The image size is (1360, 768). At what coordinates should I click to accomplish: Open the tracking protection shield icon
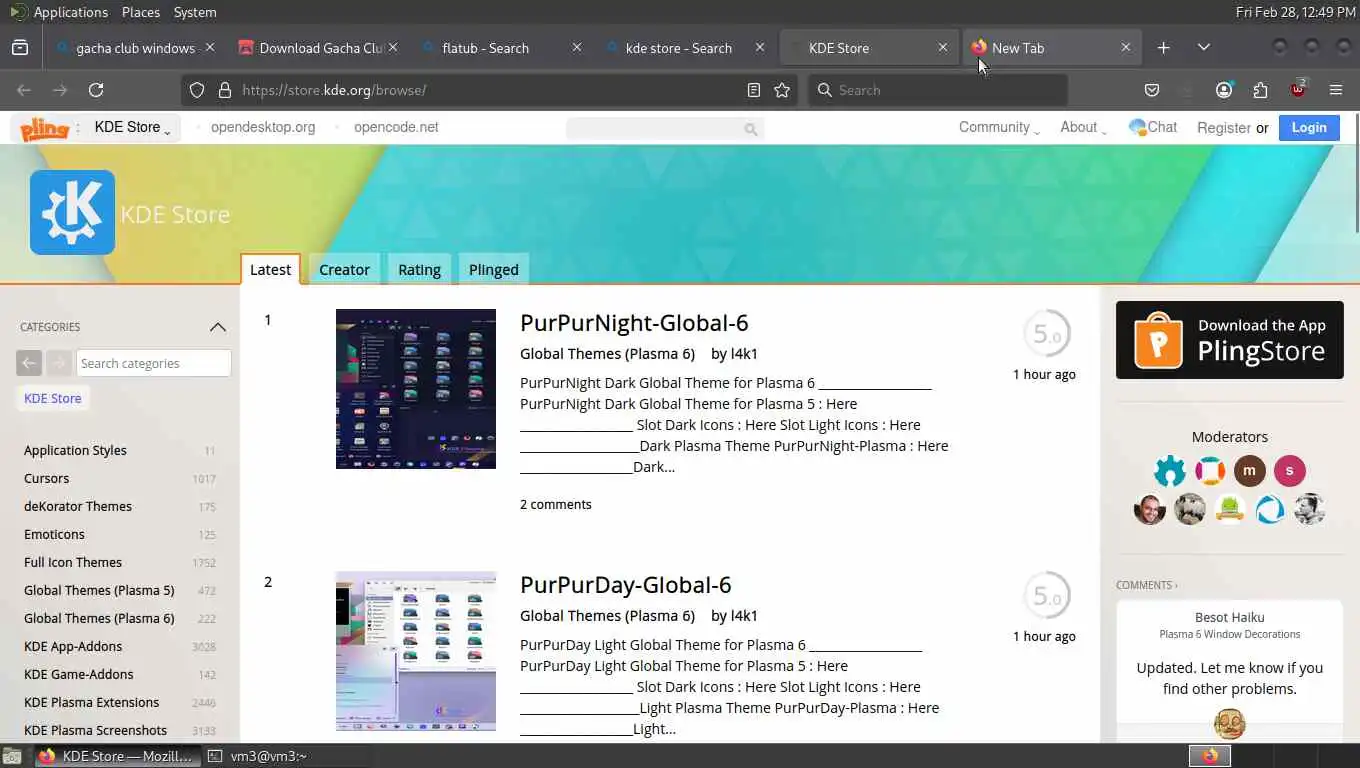[x=197, y=90]
